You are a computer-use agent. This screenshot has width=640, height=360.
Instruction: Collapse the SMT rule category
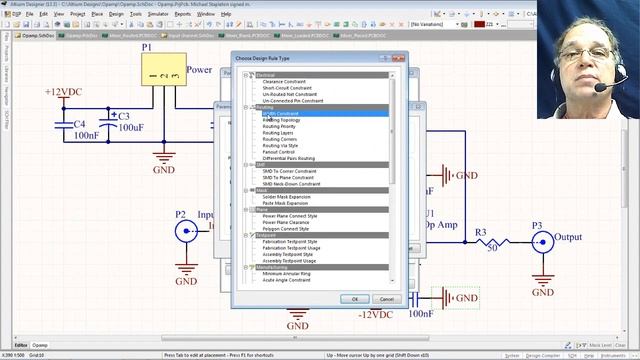[246, 165]
